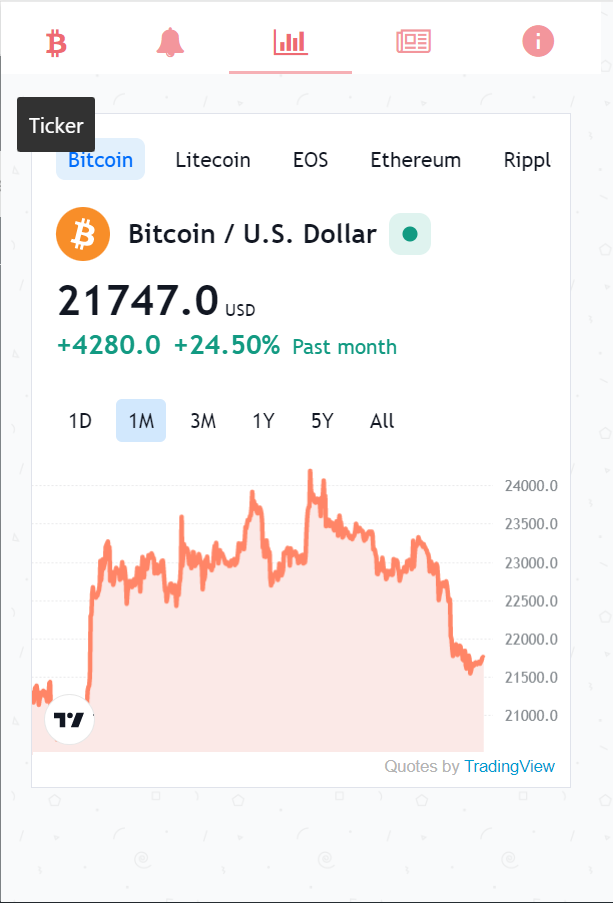
Task: Click the Bitcoin / U.S. Dollar title
Action: point(252,234)
